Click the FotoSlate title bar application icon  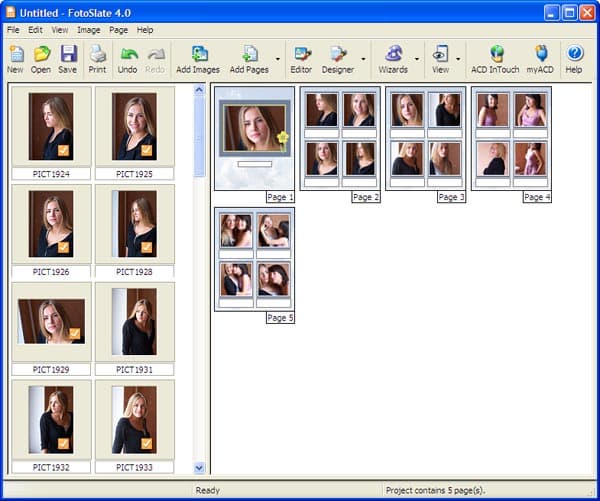(x=11, y=12)
